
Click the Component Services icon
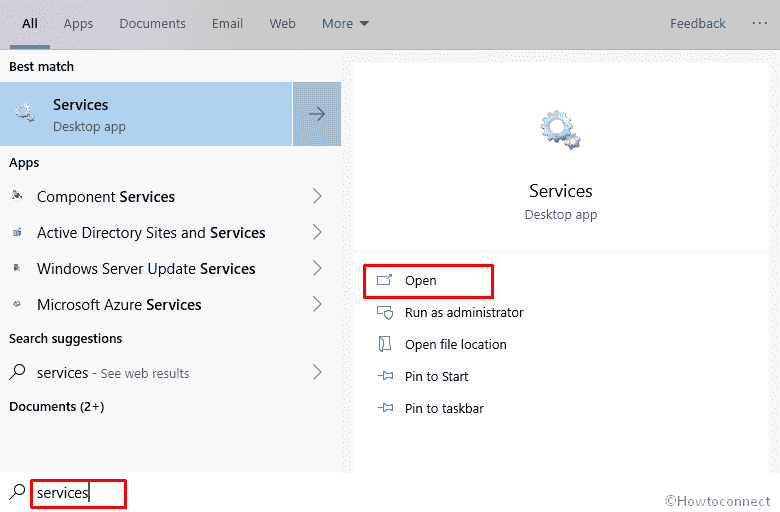[x=17, y=195]
